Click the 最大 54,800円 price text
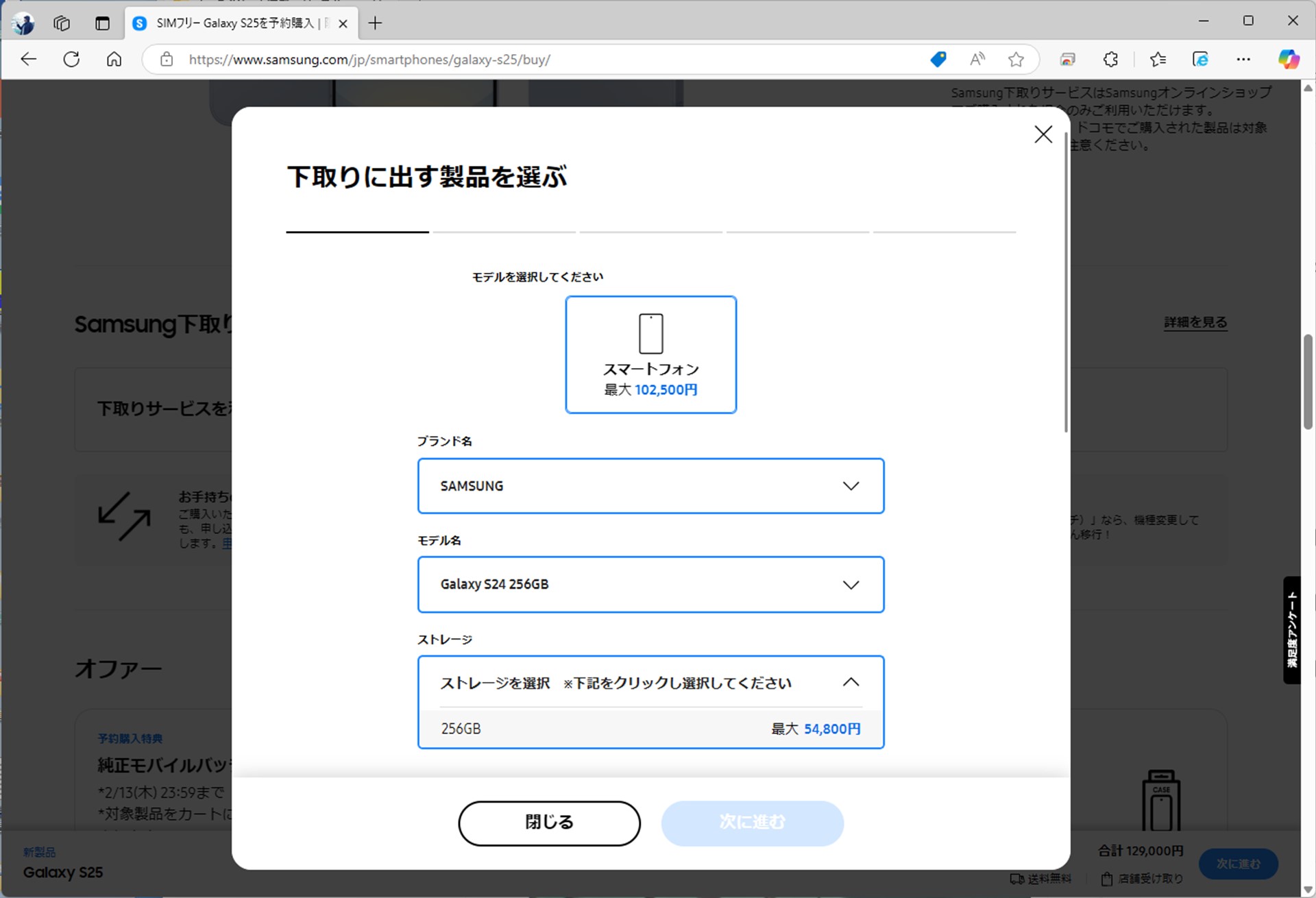This screenshot has height=898, width=1316. (x=816, y=729)
